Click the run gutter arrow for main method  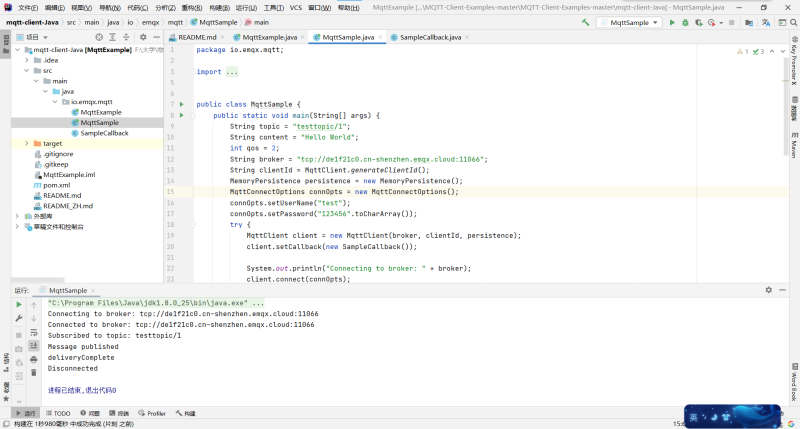(x=182, y=115)
